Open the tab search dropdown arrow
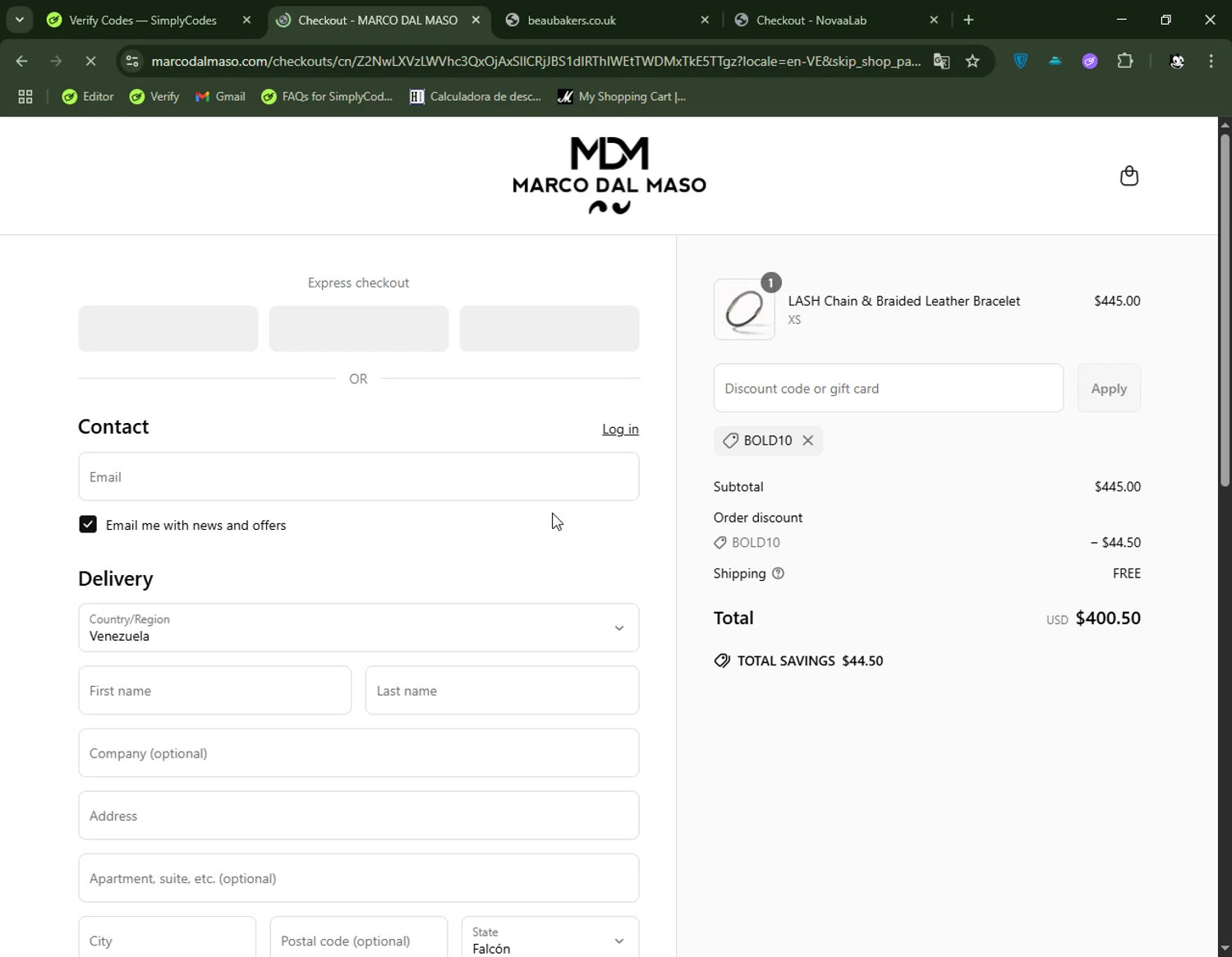 click(x=19, y=20)
